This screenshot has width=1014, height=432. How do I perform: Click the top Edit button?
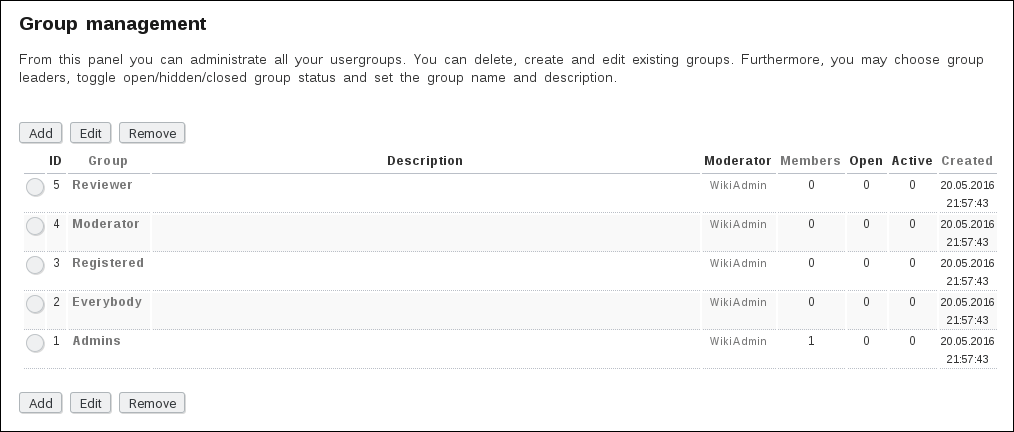(x=90, y=133)
